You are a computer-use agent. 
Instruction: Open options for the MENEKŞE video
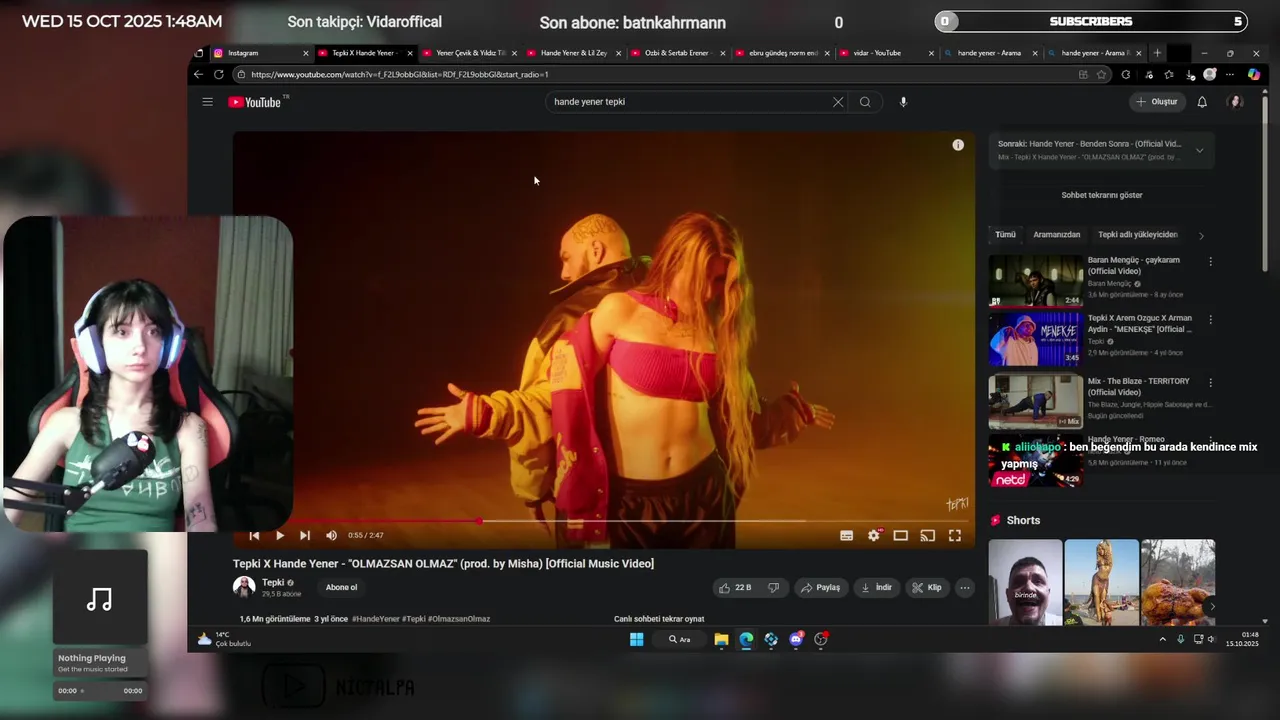pos(1210,320)
